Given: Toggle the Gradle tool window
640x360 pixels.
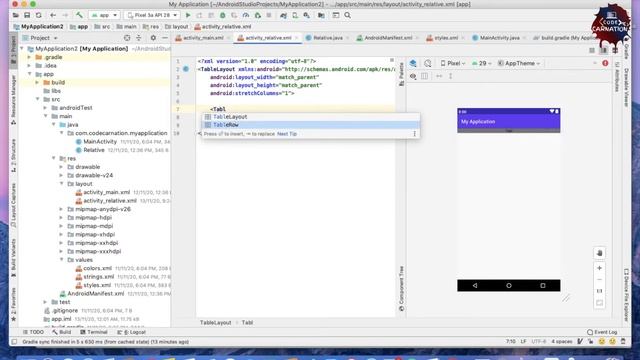Looking at the screenshot, I should tap(627, 48).
